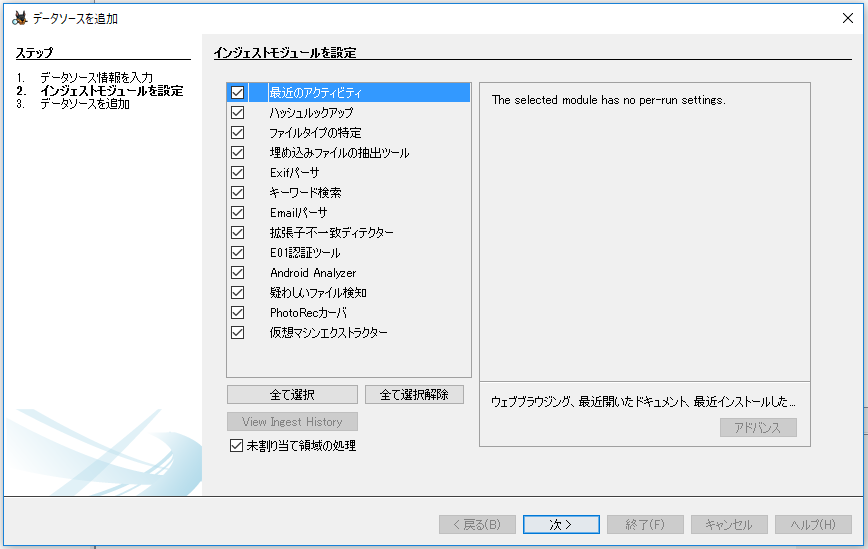Screen dimensions: 868x549
Task: Select the Exifパーサ module in list
Action: point(294,173)
